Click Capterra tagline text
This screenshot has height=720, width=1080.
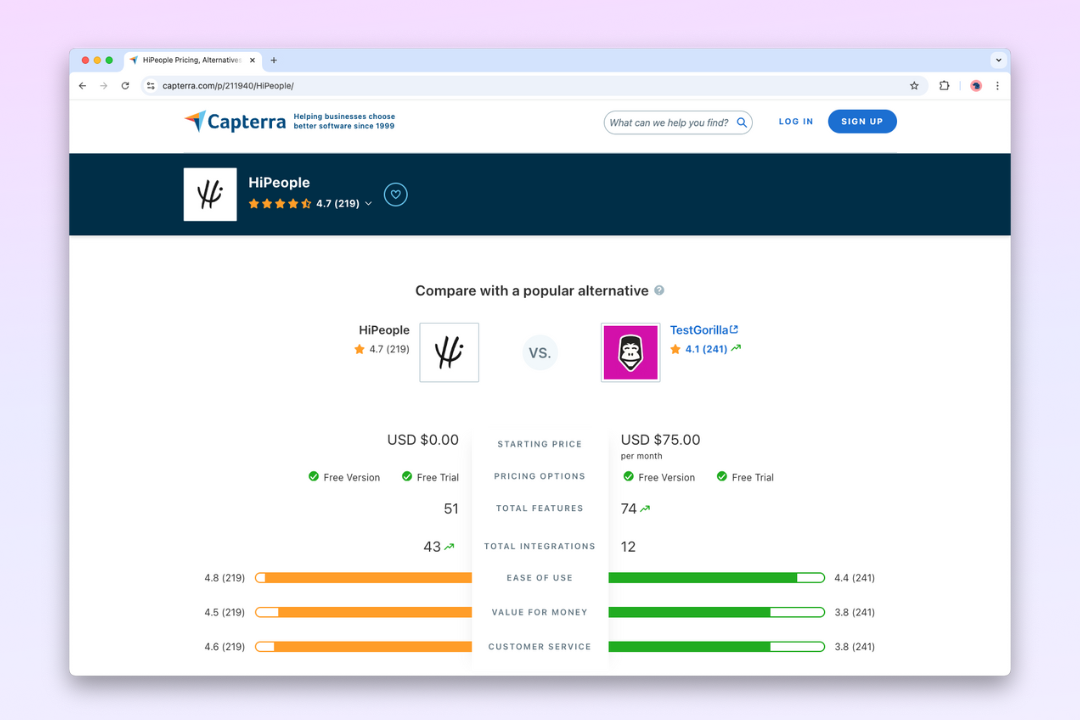pos(344,121)
